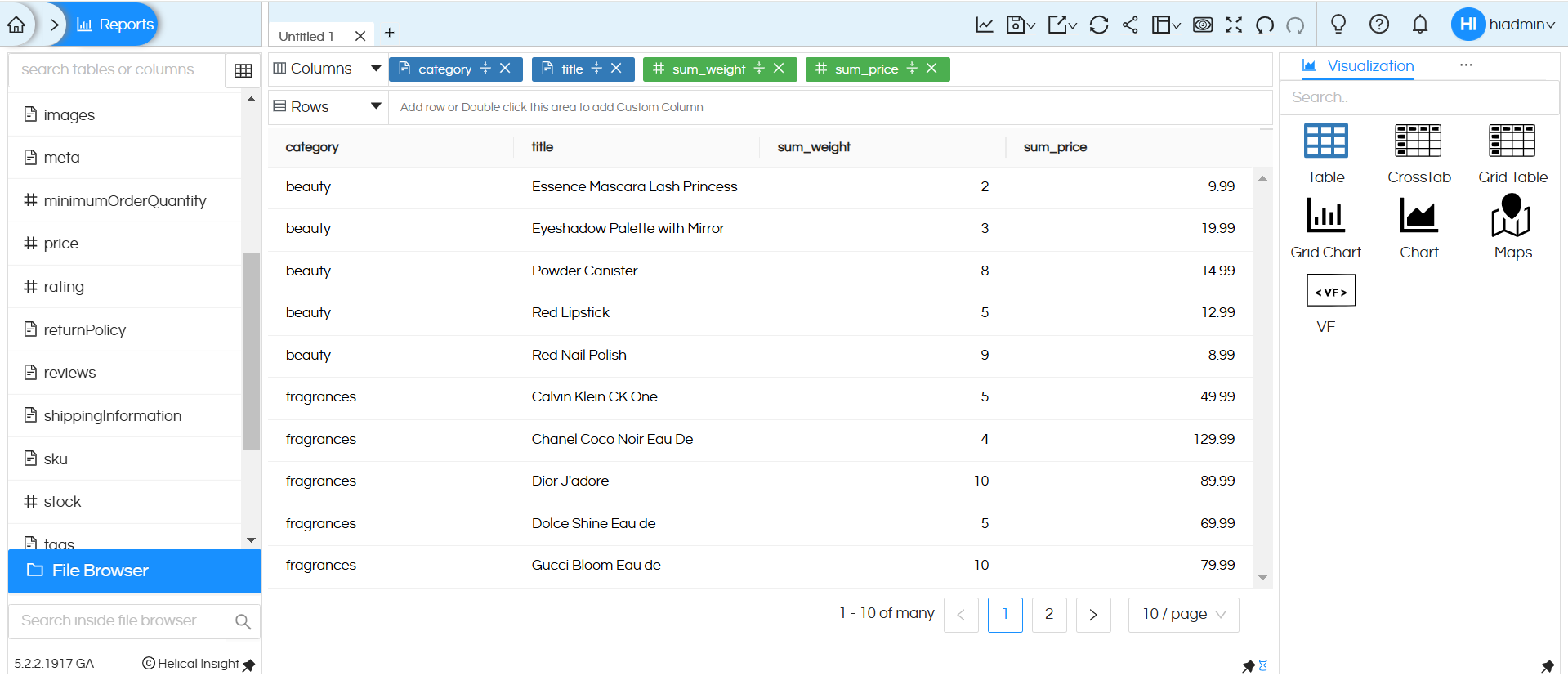Open the save dropdown
Viewport: 1568px width, 676px height.
1021,25
